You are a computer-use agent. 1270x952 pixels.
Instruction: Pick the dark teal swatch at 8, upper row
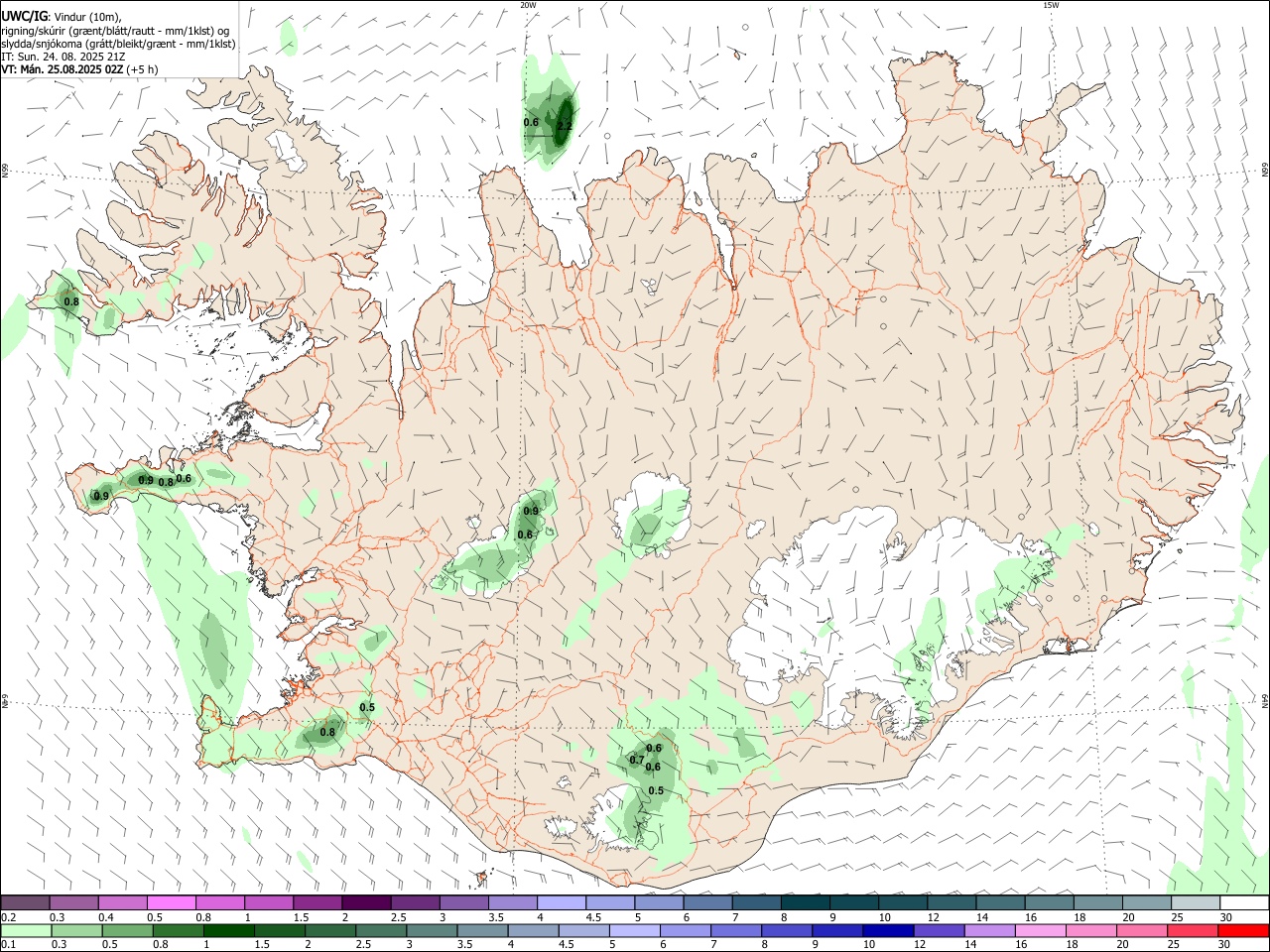(x=806, y=903)
